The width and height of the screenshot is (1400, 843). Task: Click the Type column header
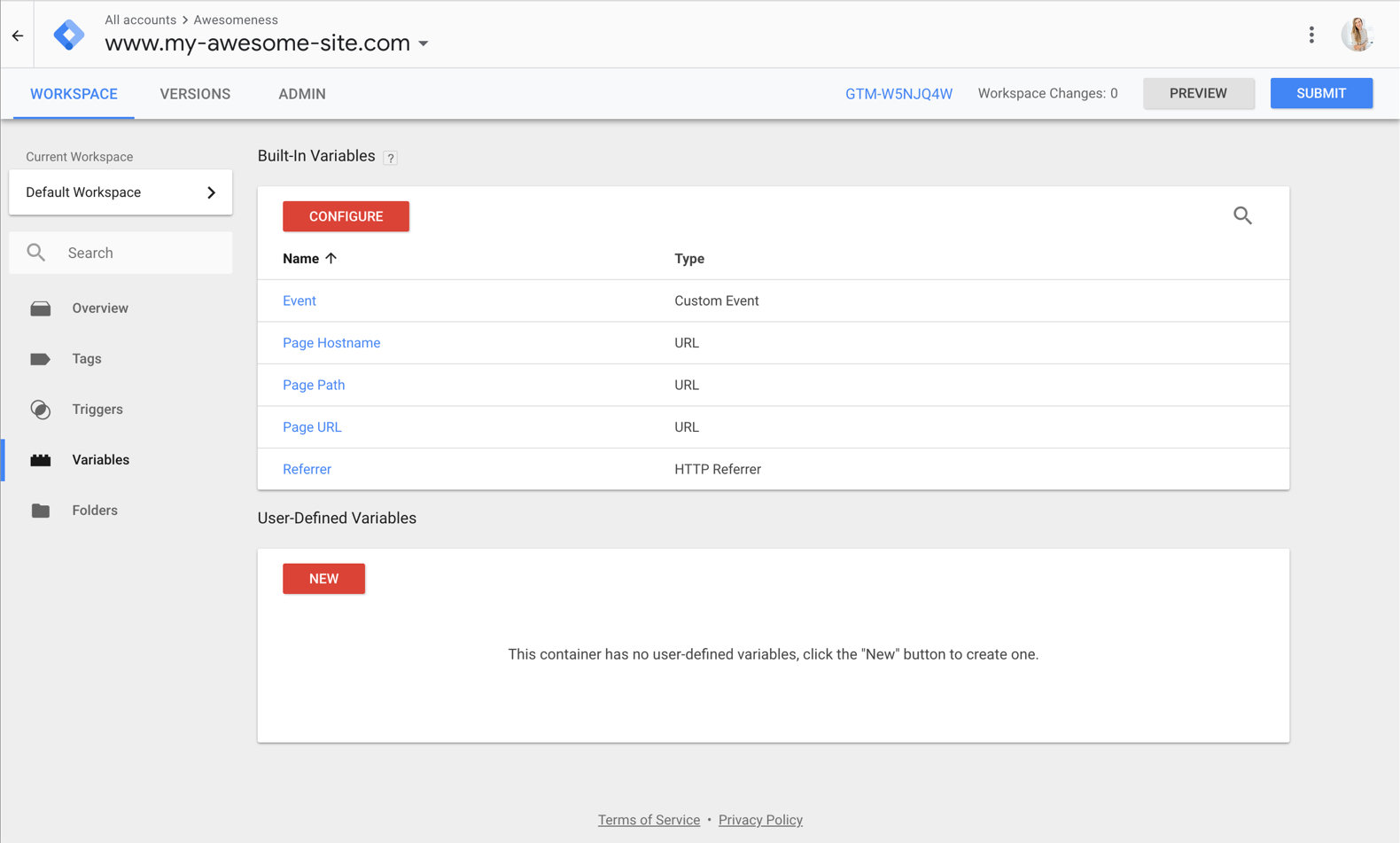689,259
